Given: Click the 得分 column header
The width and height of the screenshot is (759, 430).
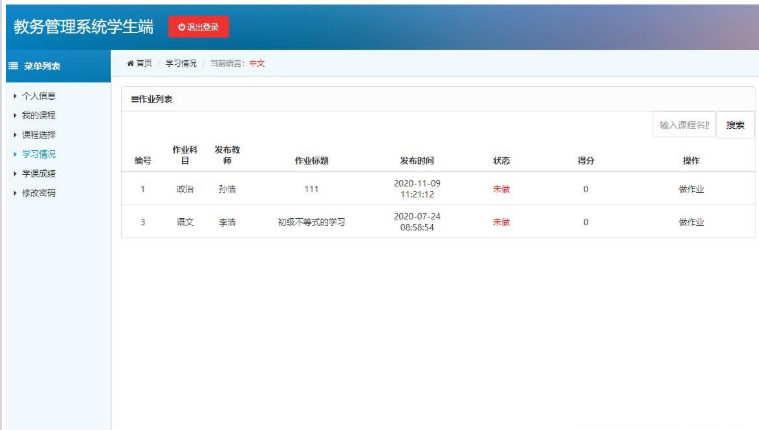Looking at the screenshot, I should (586, 160).
